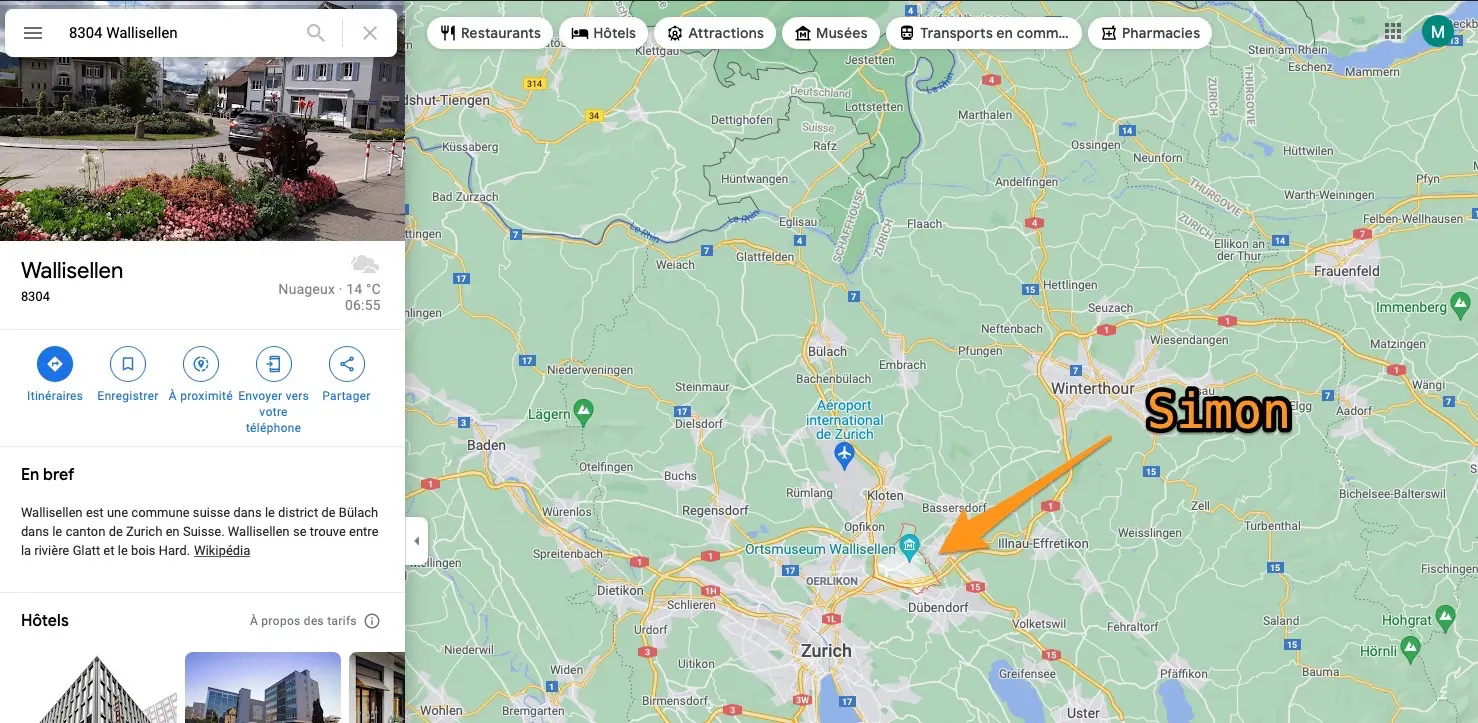Click Envoyer vers votre téléphone icon
This screenshot has height=723, width=1478.
(x=274, y=364)
